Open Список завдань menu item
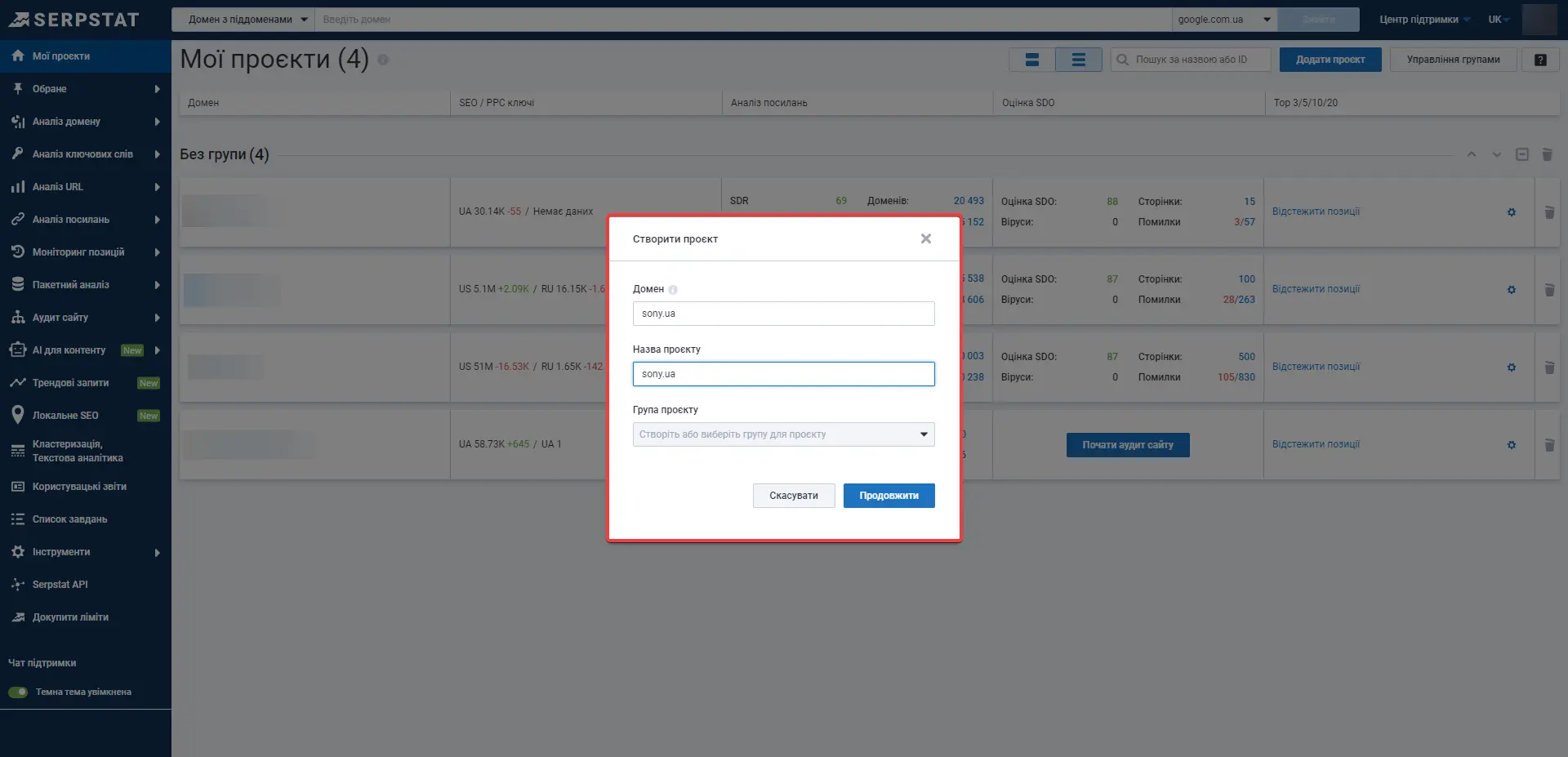This screenshot has width=1568, height=757. click(x=86, y=519)
